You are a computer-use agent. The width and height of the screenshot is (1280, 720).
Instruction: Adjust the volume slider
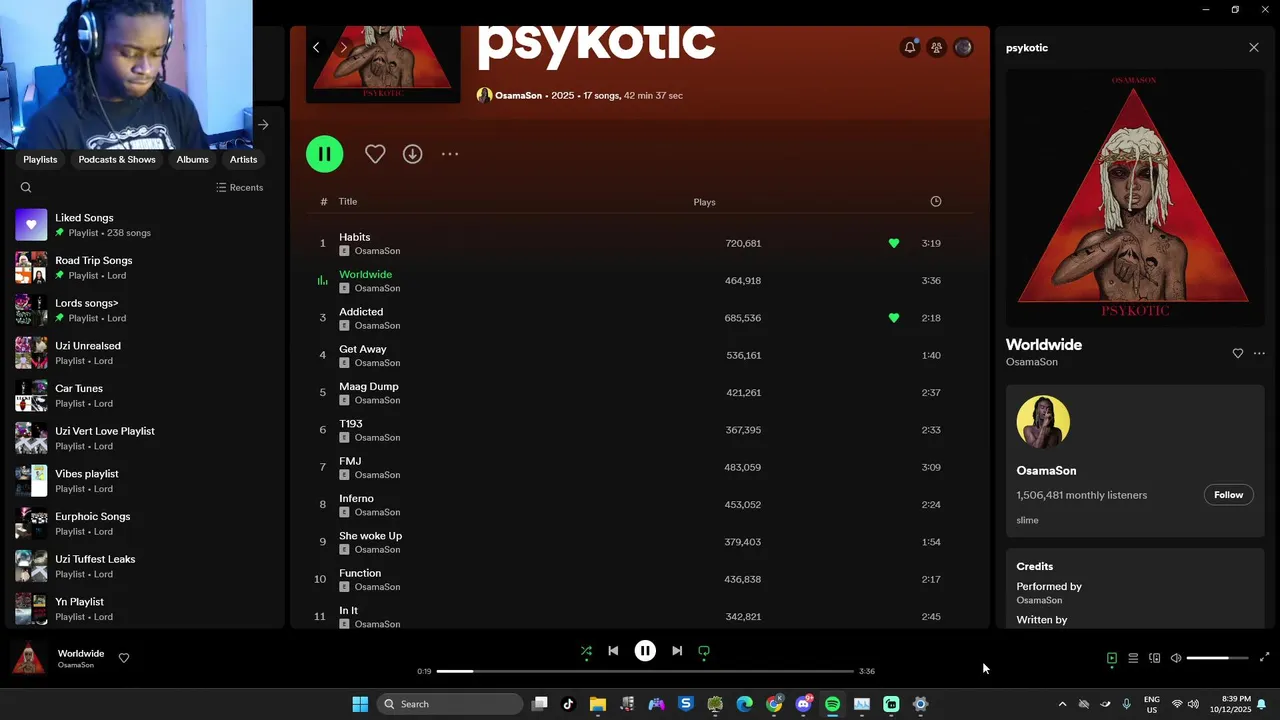(1217, 658)
